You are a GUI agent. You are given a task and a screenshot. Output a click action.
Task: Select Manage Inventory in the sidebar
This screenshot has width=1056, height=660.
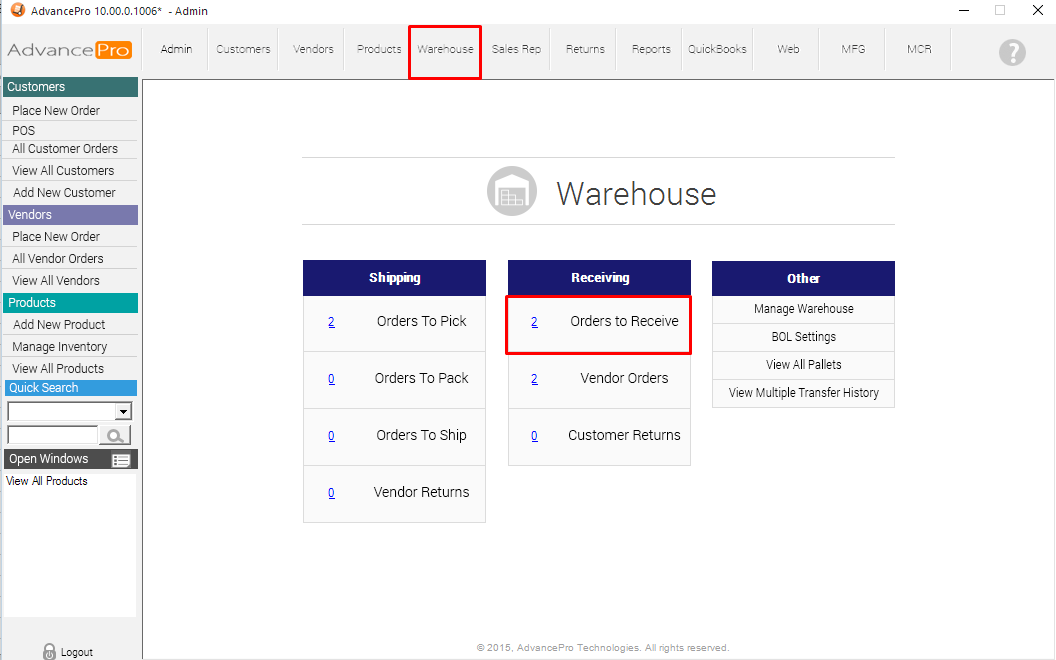60,347
